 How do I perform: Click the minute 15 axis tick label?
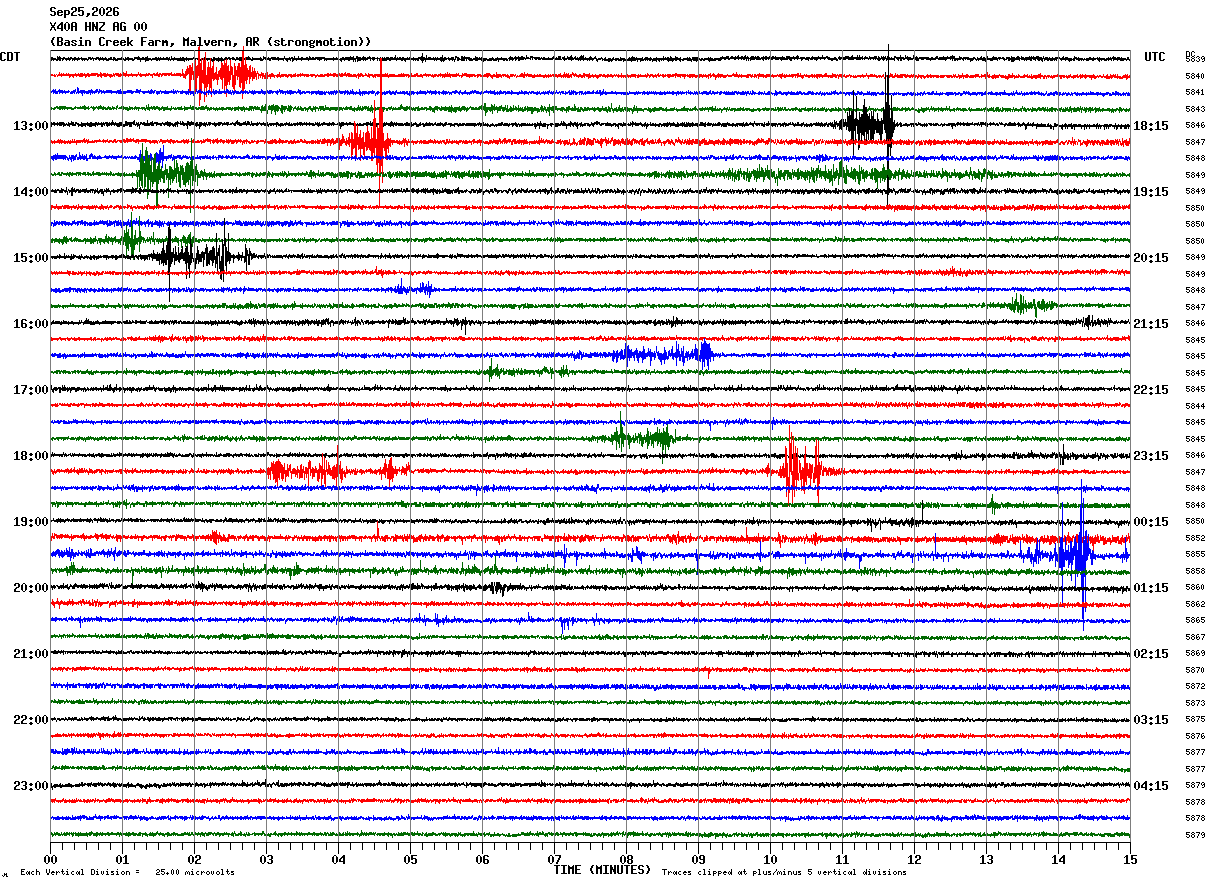pos(1129,859)
